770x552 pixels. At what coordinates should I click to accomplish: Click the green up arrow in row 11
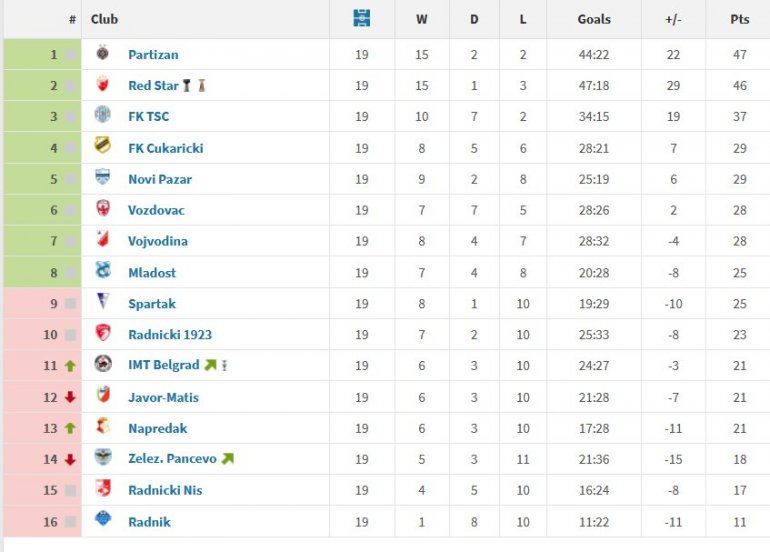[70, 366]
